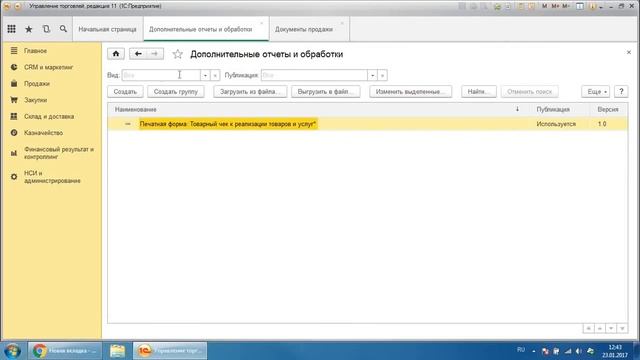Open the Favorites star in top panel

pyautogui.click(x=29, y=29)
